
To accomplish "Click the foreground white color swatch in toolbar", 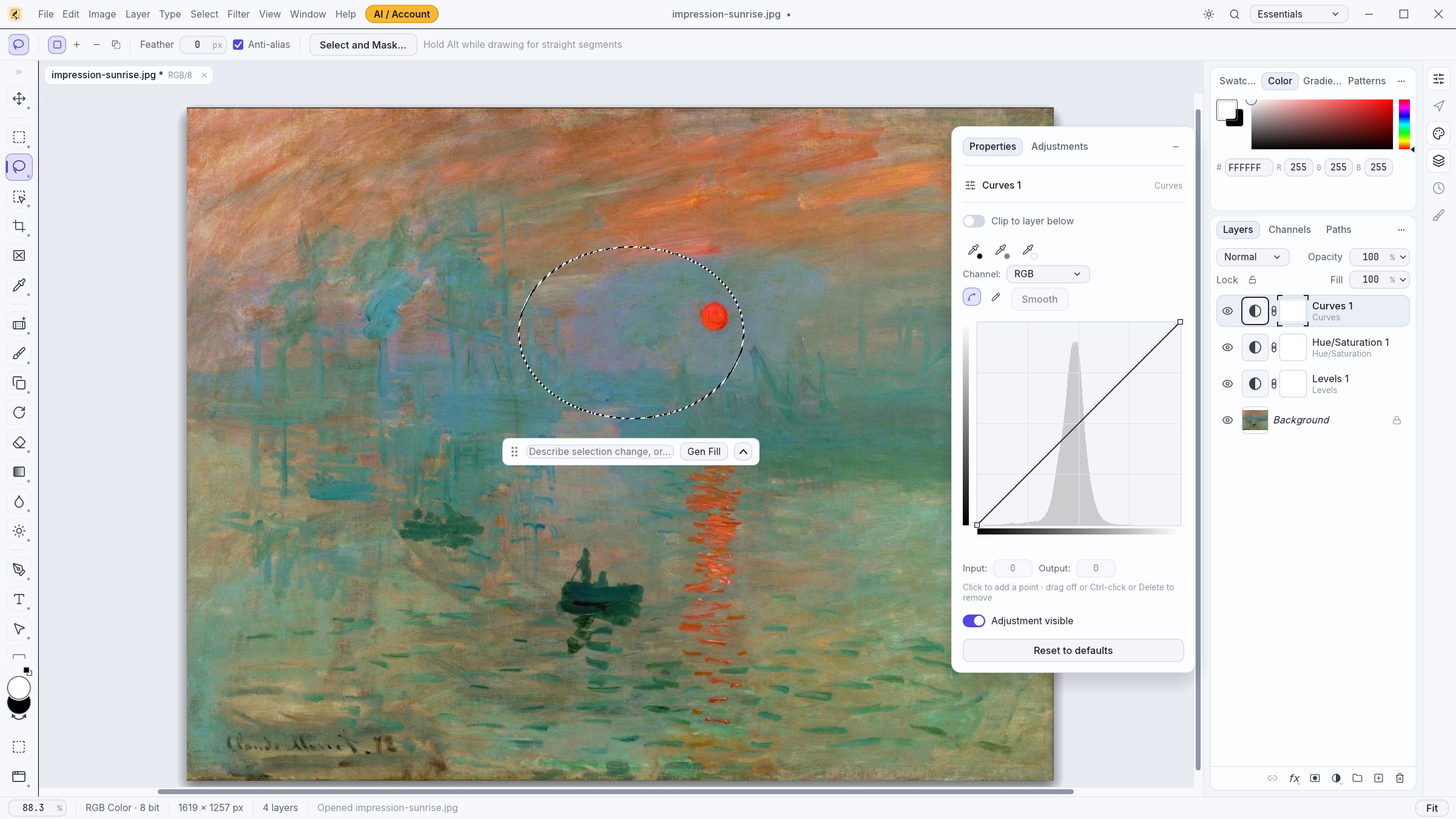I will (x=19, y=687).
